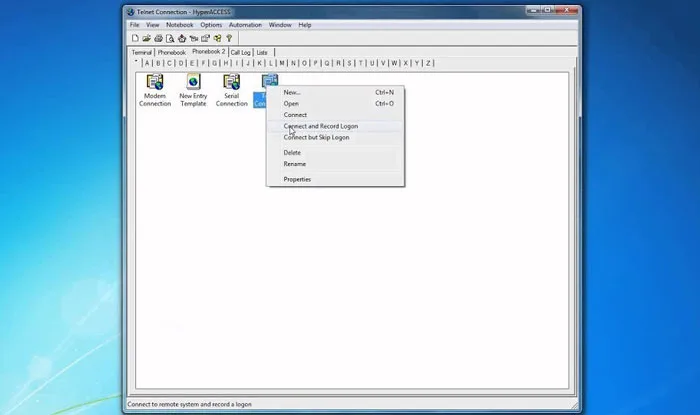Open the Window menu
The width and height of the screenshot is (700, 415).
[280, 25]
